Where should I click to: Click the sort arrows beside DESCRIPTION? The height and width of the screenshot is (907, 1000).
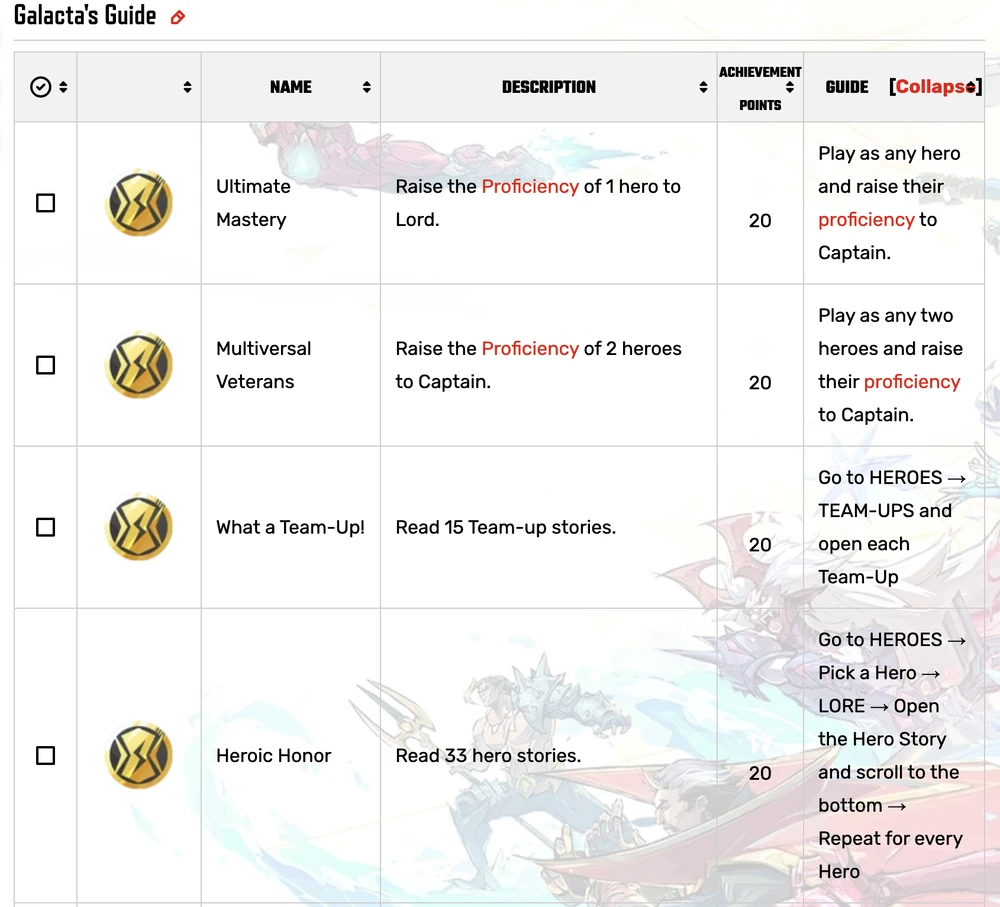point(703,86)
